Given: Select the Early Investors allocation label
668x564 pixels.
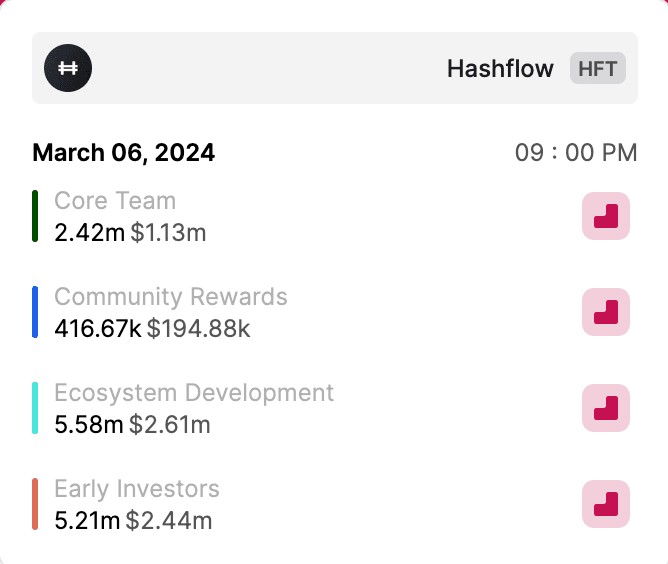Looking at the screenshot, I should [x=137, y=489].
